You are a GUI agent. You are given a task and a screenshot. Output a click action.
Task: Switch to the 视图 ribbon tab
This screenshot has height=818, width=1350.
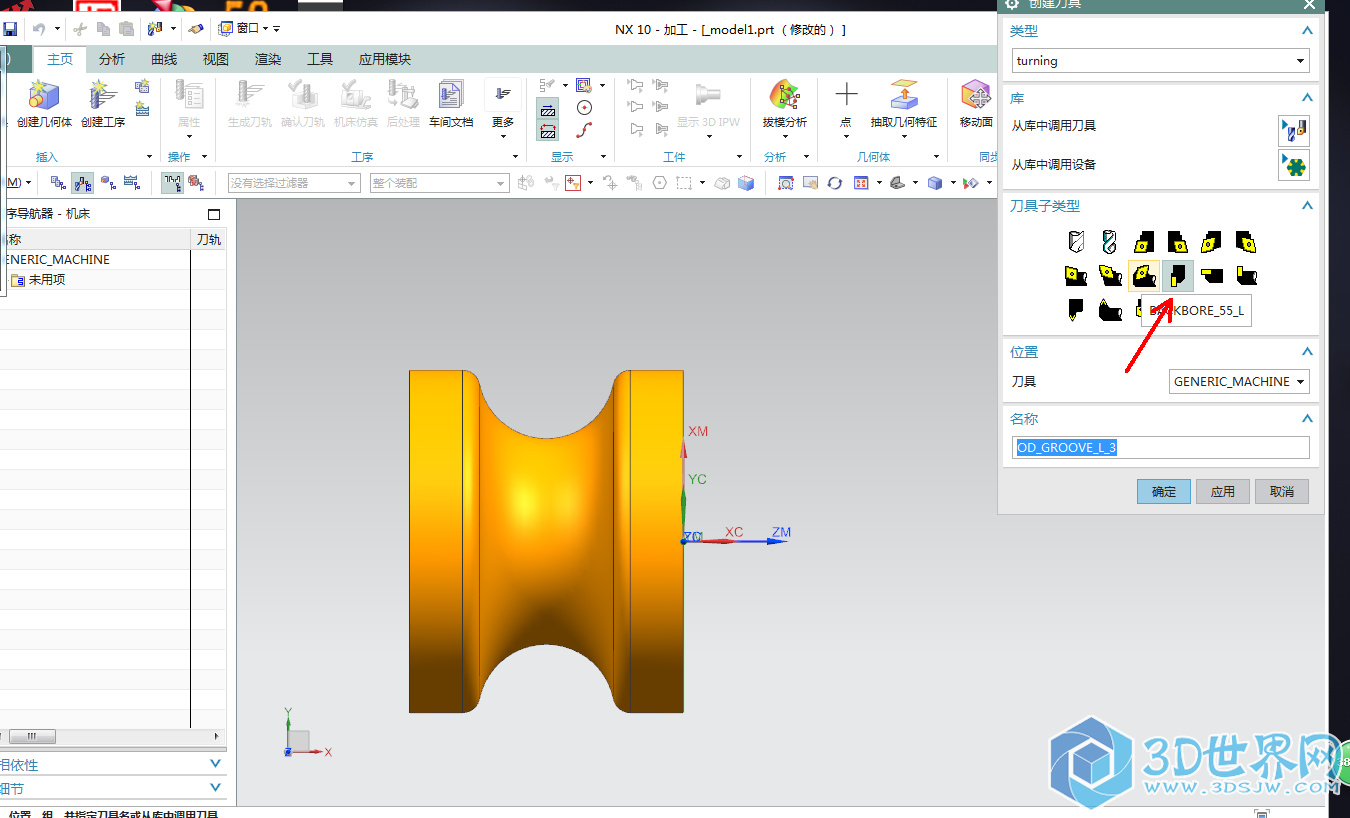coord(216,59)
